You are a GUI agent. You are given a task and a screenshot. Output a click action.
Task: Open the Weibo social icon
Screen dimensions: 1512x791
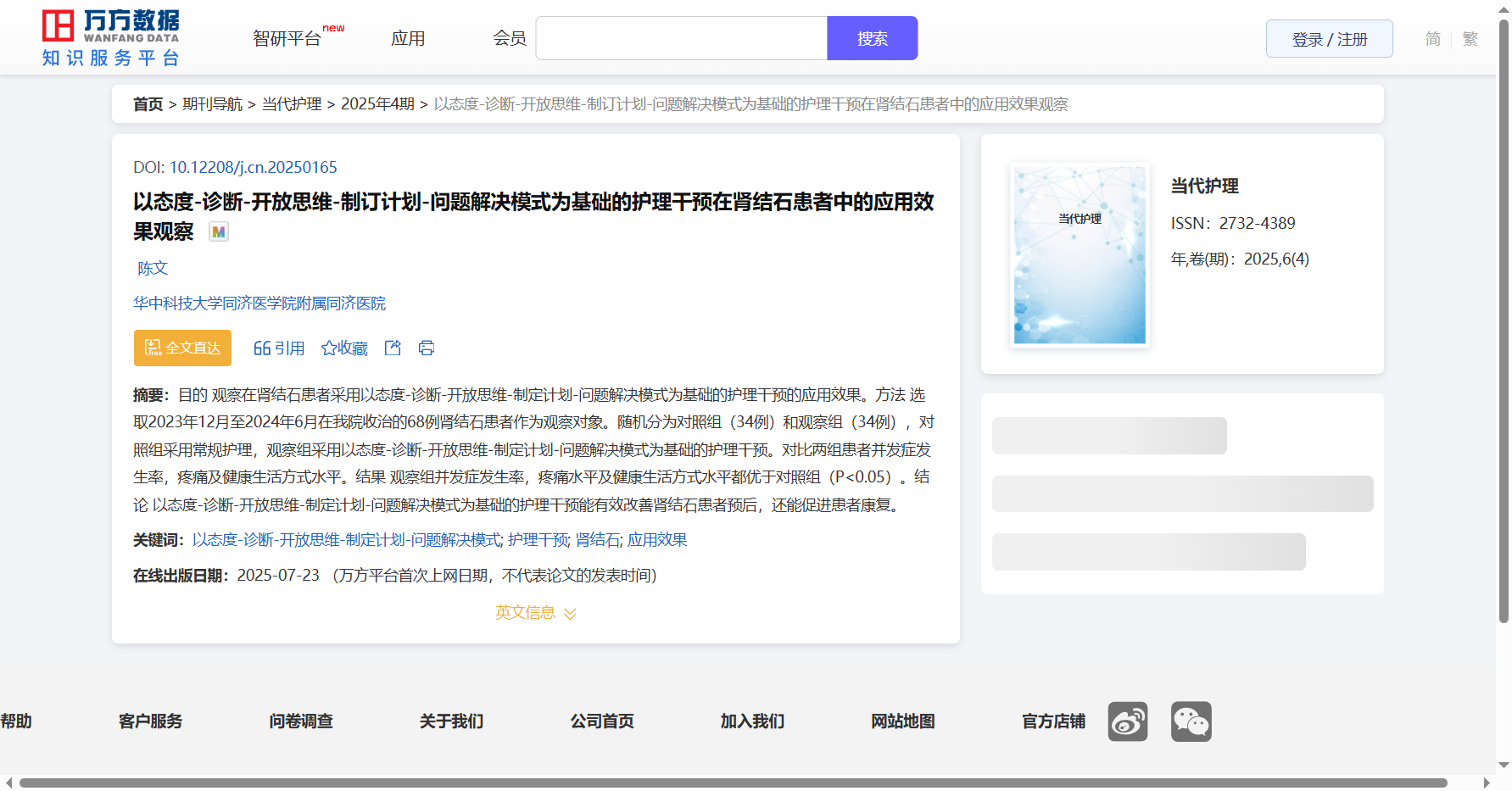1127,721
